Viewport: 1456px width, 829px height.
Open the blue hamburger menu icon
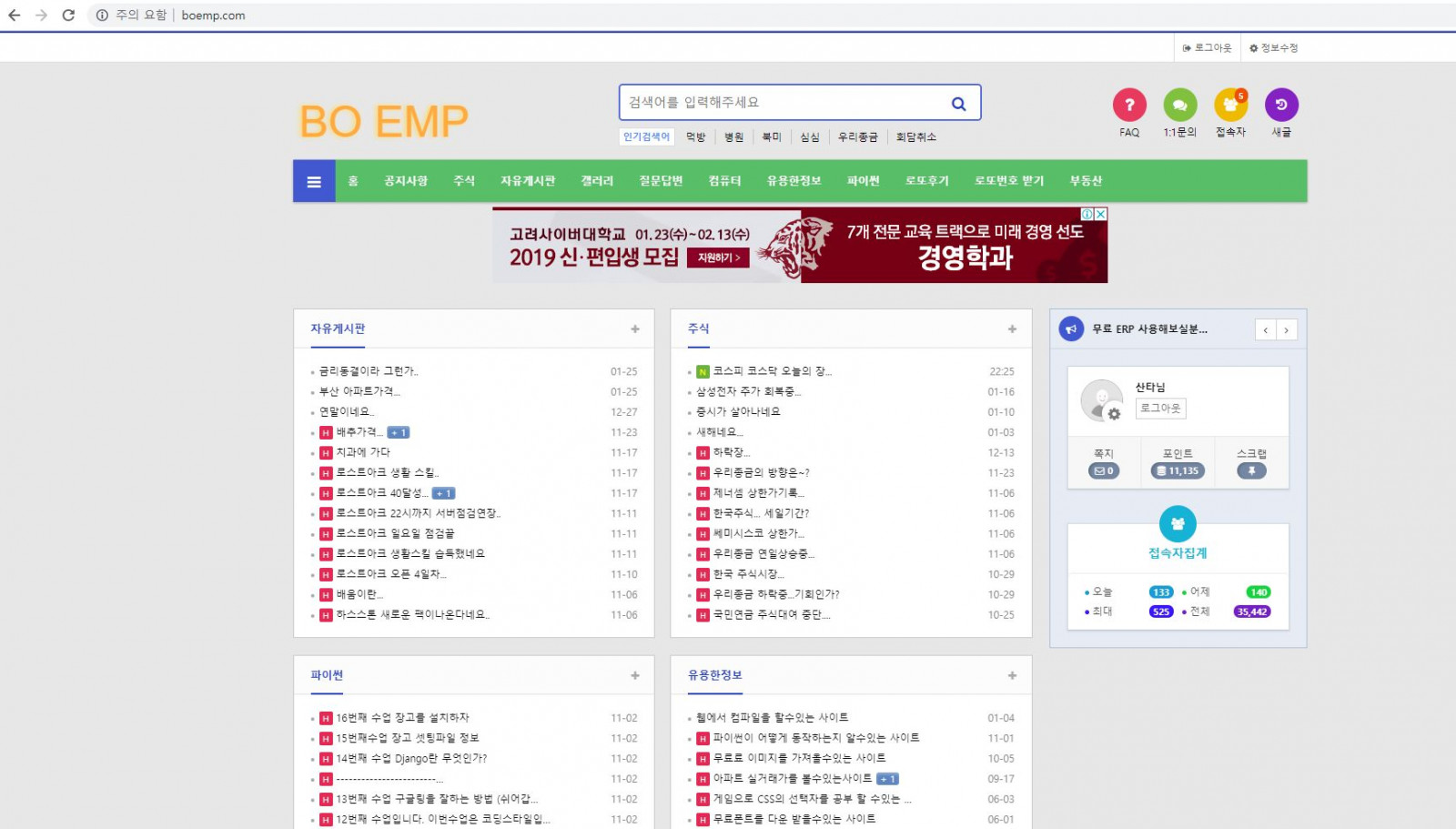point(314,181)
